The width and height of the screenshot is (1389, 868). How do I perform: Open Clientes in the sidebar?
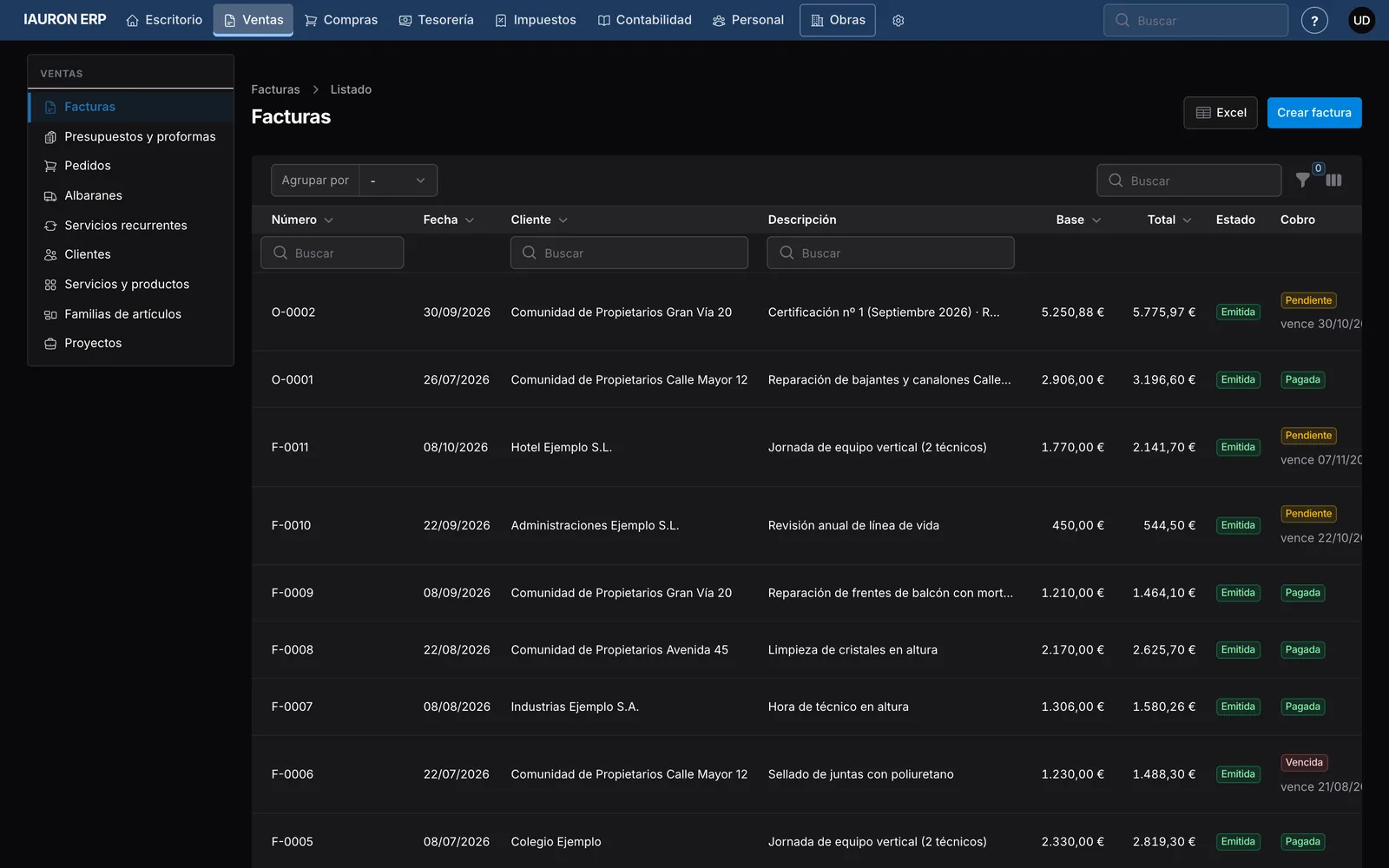tap(131, 254)
